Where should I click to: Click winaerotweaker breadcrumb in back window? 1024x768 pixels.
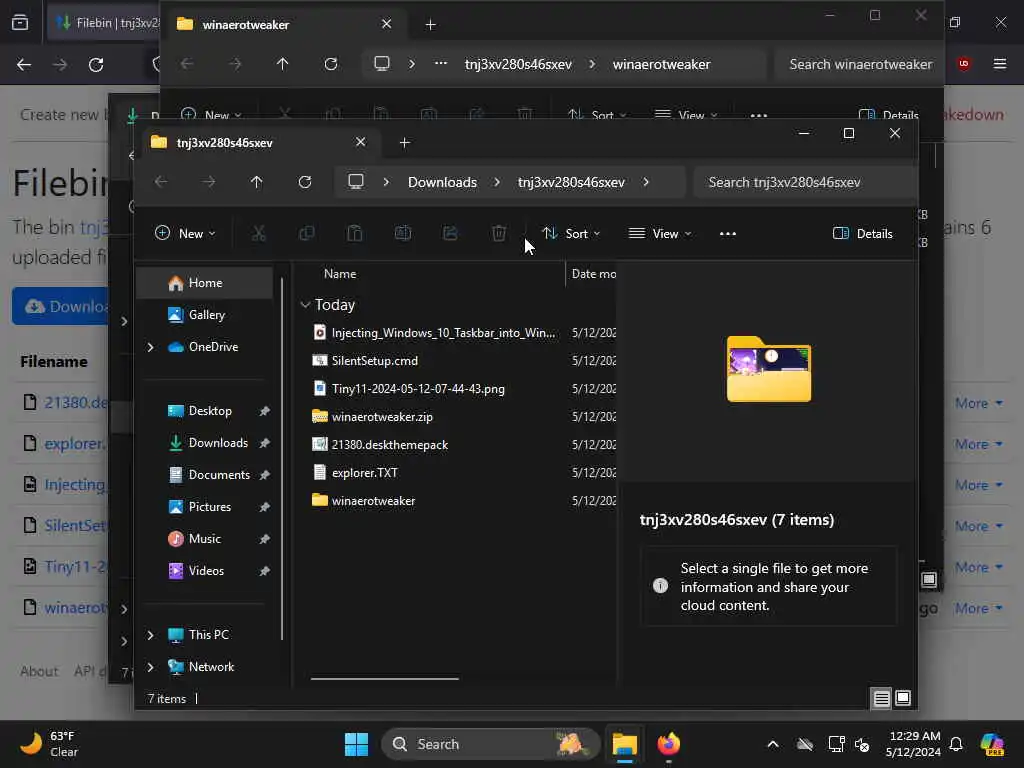(661, 64)
